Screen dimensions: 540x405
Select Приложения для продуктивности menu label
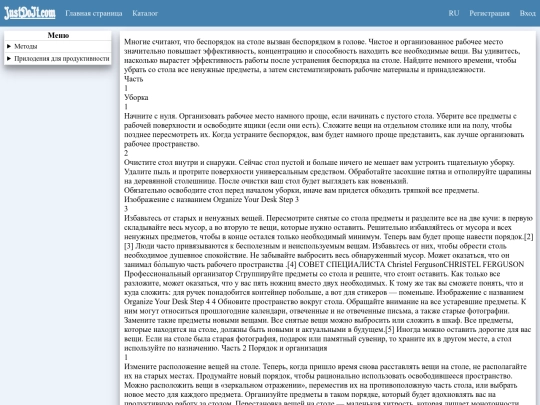point(62,59)
